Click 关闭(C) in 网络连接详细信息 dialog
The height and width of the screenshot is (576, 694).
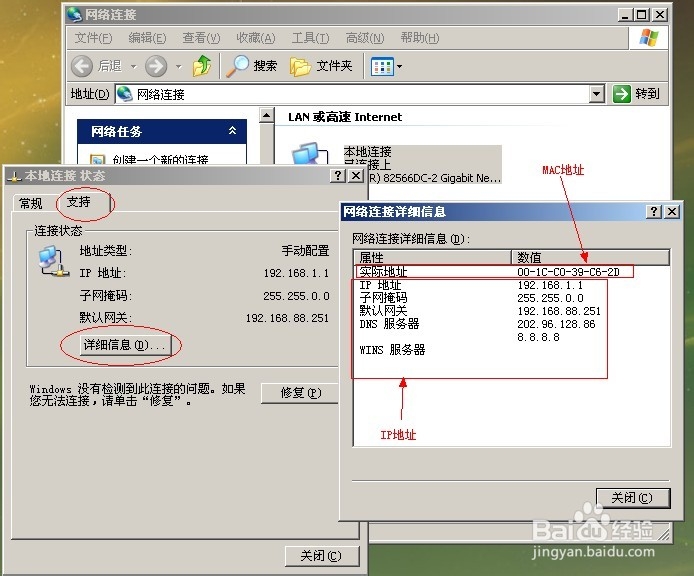coord(632,498)
